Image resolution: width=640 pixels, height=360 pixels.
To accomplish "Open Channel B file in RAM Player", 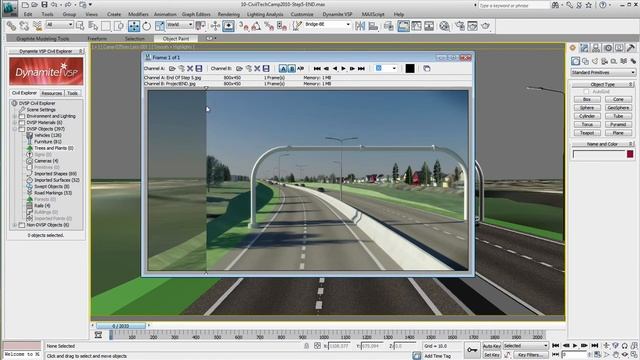I will pos(240,69).
